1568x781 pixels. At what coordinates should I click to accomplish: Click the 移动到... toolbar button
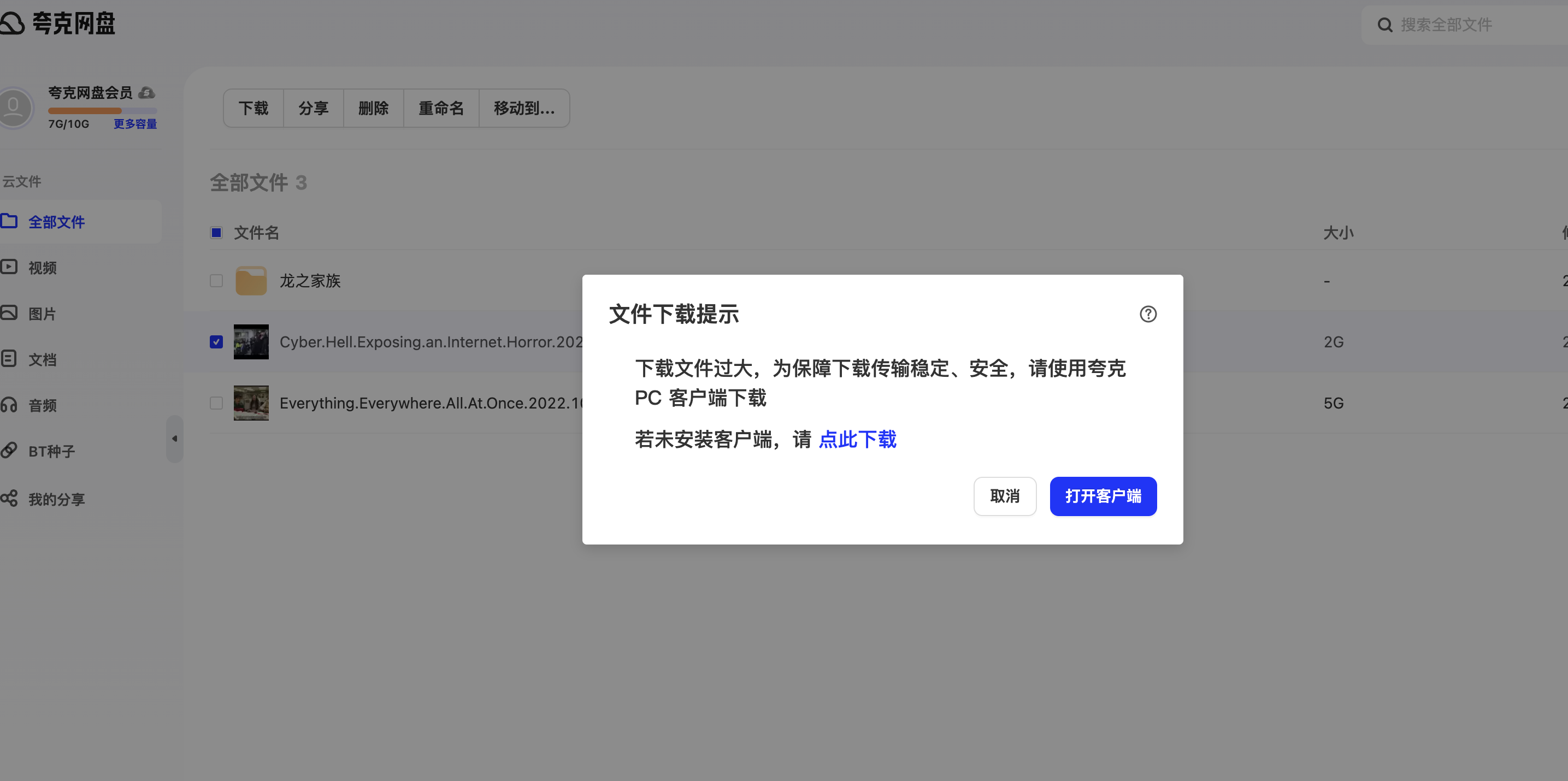[524, 108]
